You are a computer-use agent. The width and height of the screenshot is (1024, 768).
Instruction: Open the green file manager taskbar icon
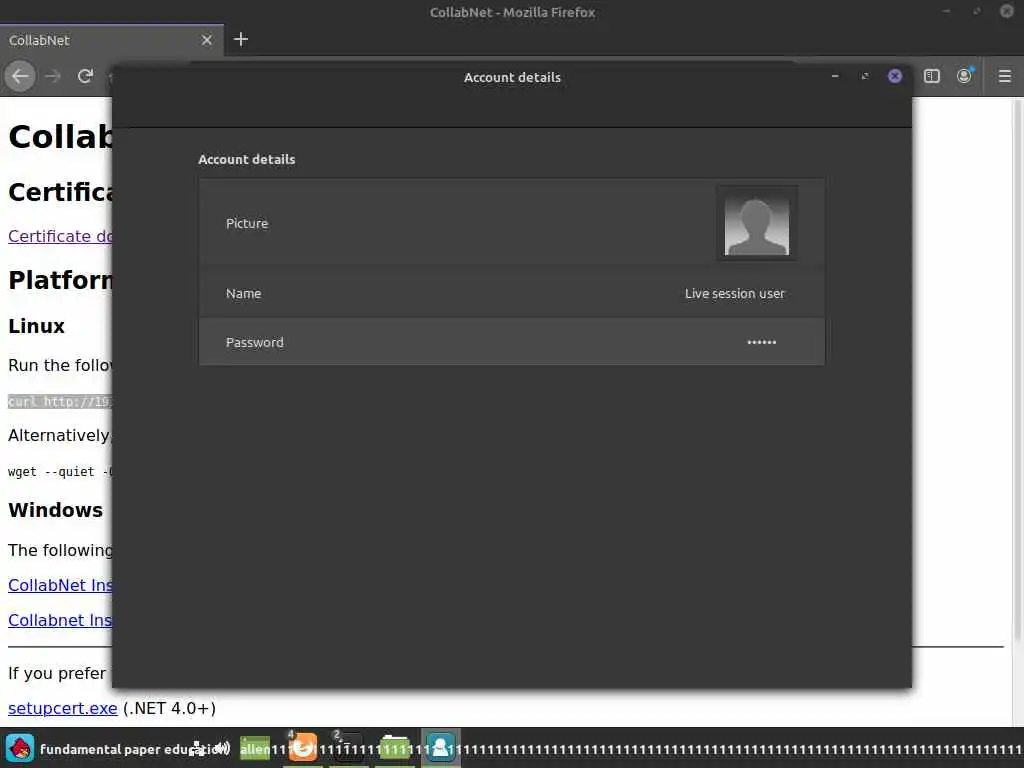point(395,748)
